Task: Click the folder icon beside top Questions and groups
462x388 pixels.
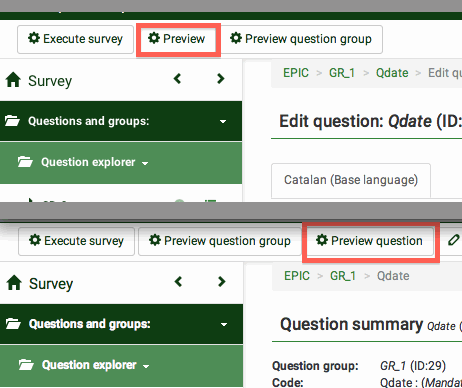Action: [12, 121]
